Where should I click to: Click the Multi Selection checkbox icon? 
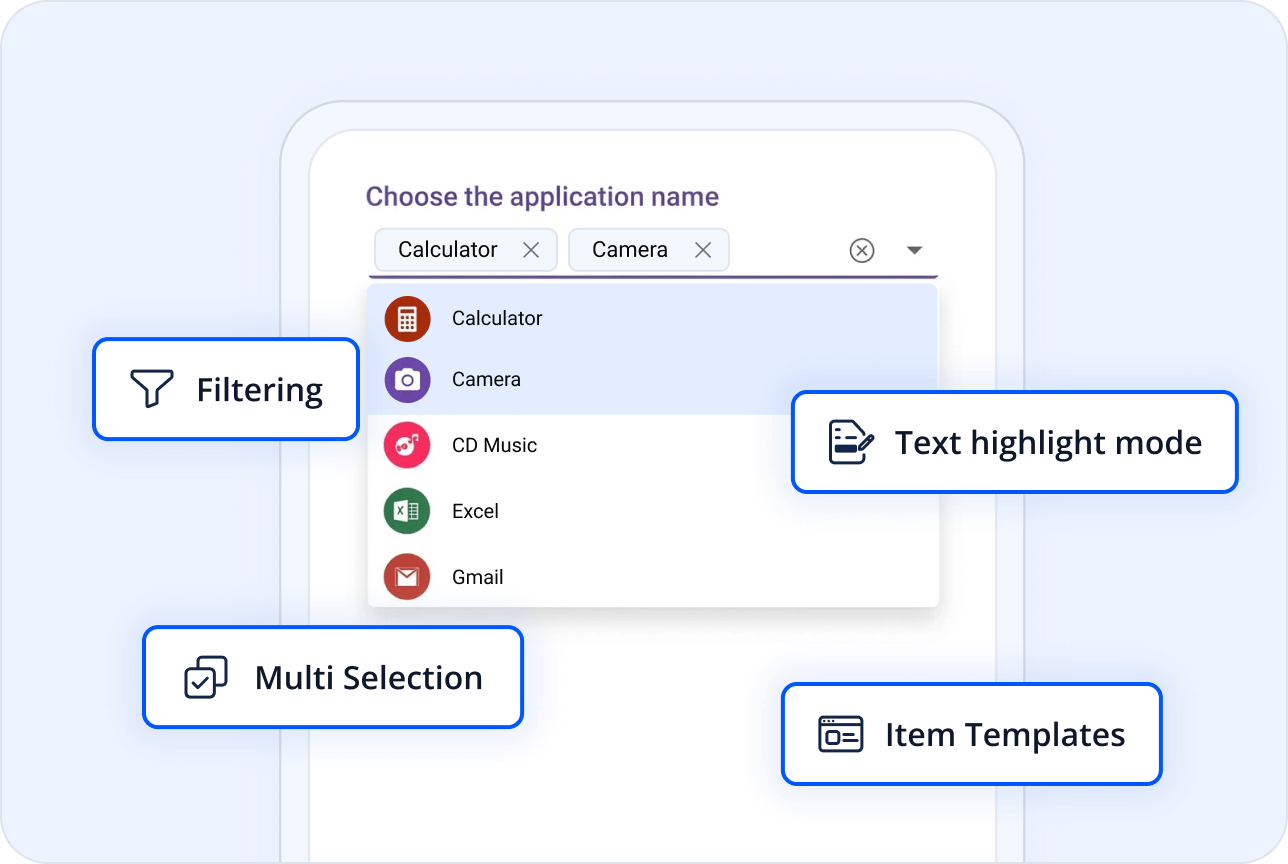point(206,677)
